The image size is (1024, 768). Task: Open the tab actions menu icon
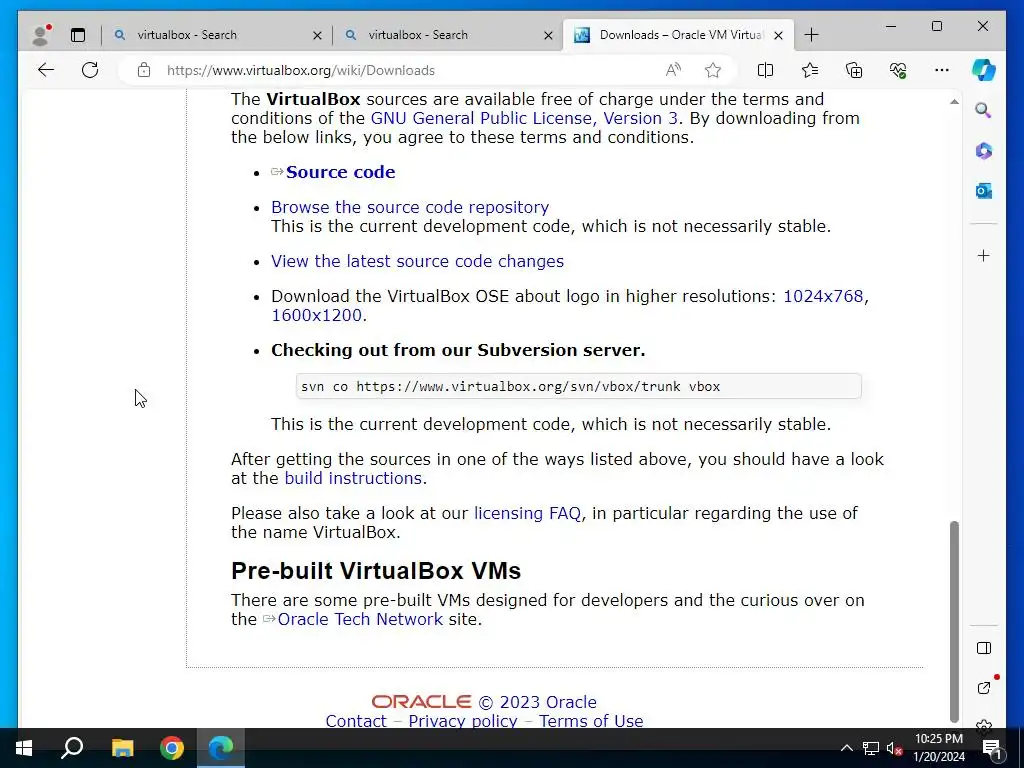coord(78,35)
